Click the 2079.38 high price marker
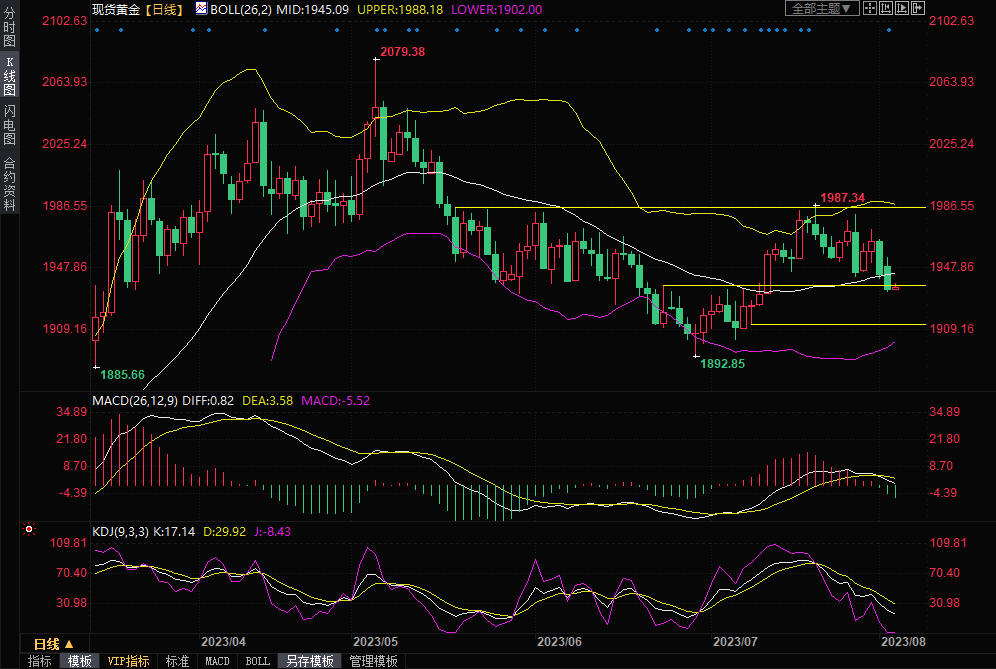Image resolution: width=996 pixels, height=669 pixels. 403,51
